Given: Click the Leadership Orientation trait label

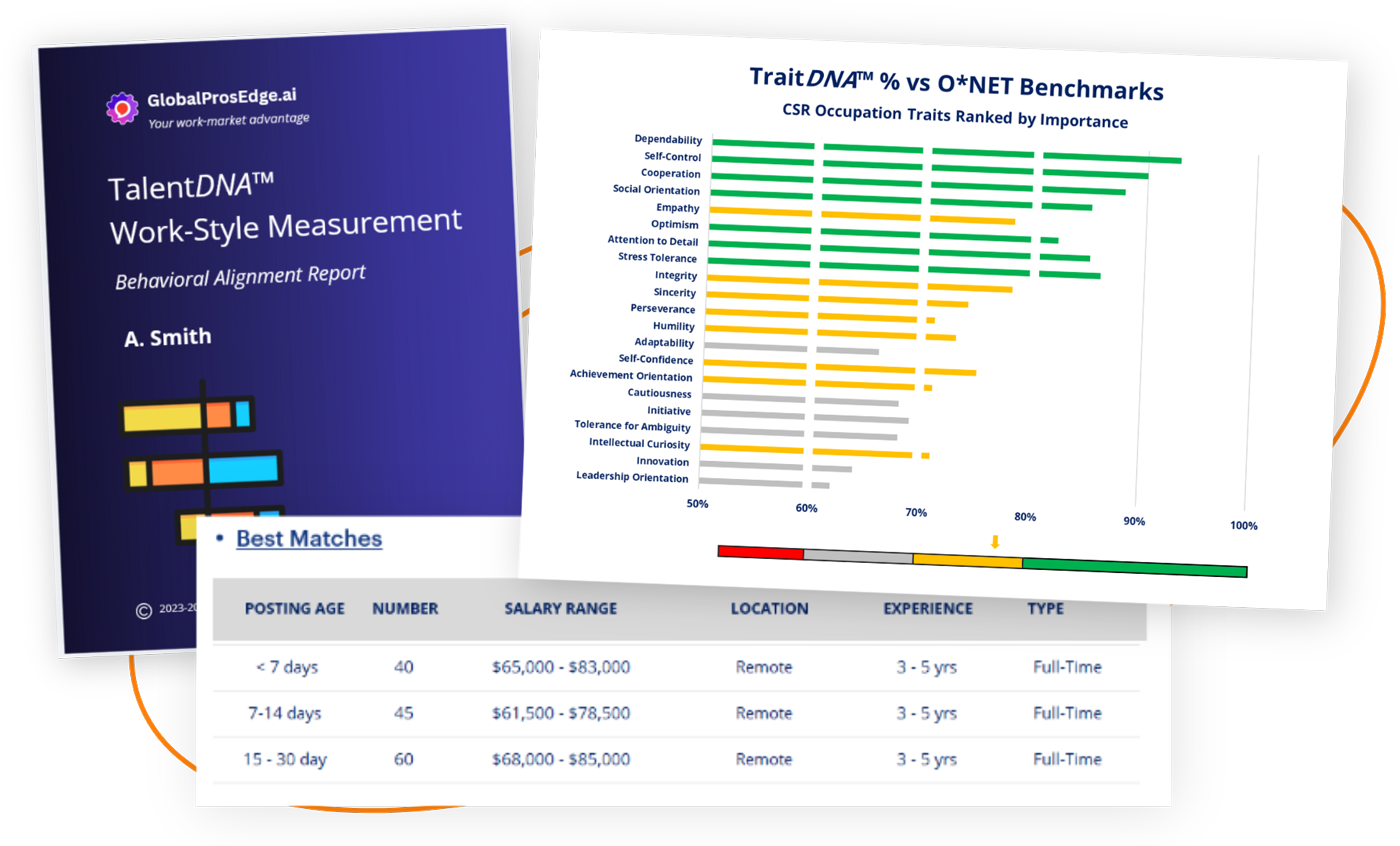Looking at the screenshot, I should tap(632, 476).
